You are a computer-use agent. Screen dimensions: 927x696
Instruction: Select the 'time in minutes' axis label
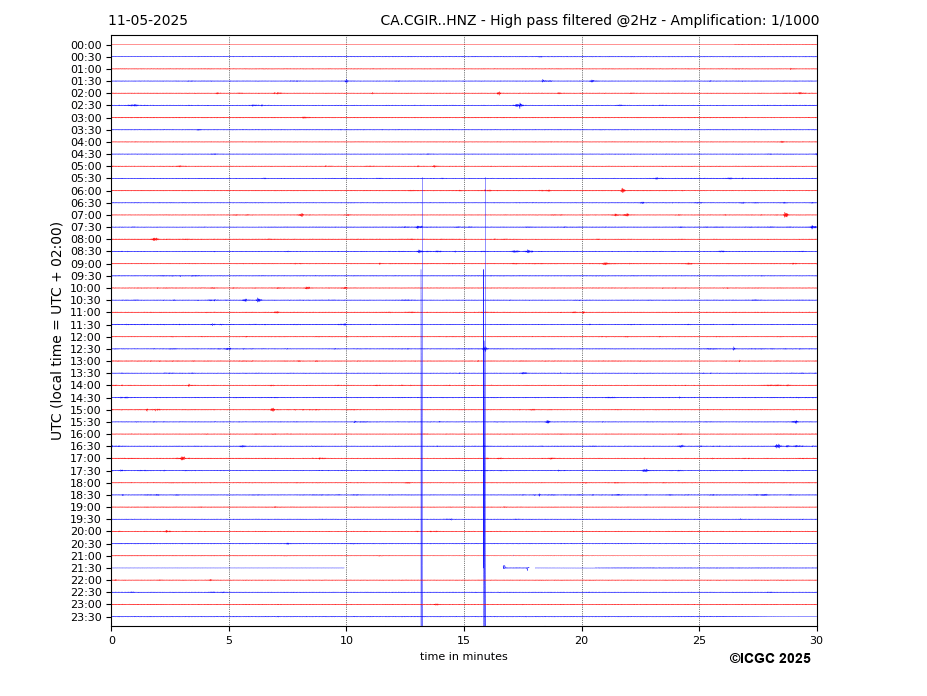[464, 656]
